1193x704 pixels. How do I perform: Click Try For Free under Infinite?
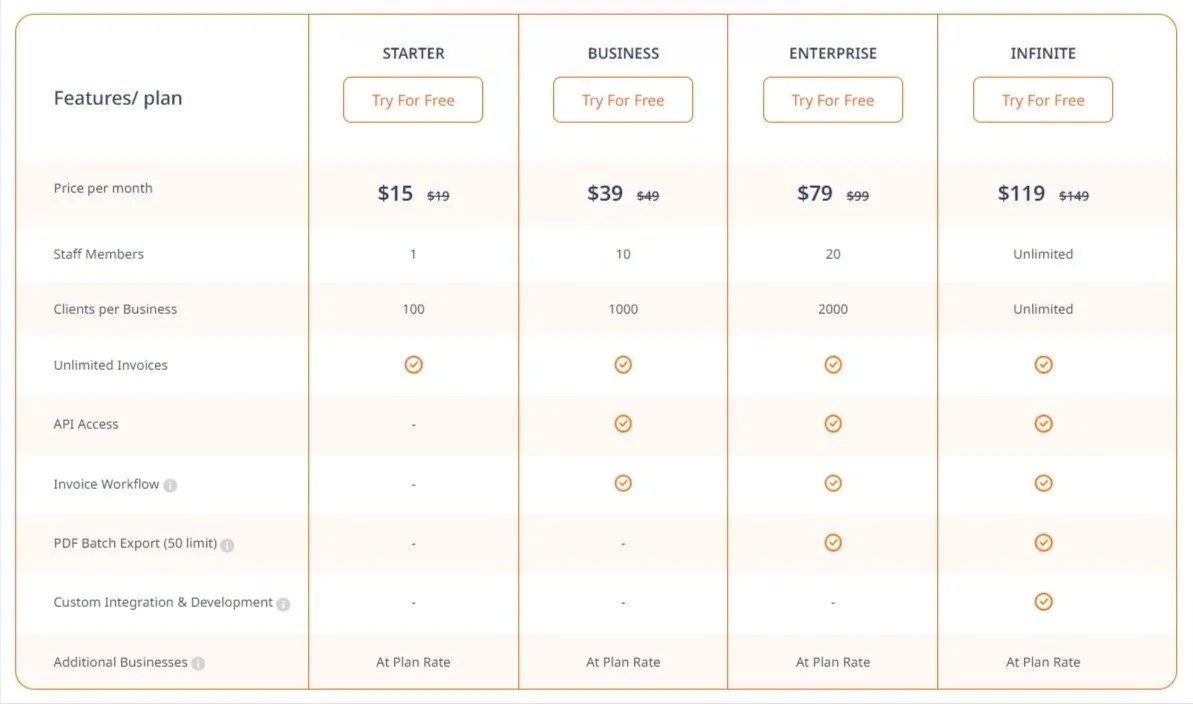tap(1043, 100)
